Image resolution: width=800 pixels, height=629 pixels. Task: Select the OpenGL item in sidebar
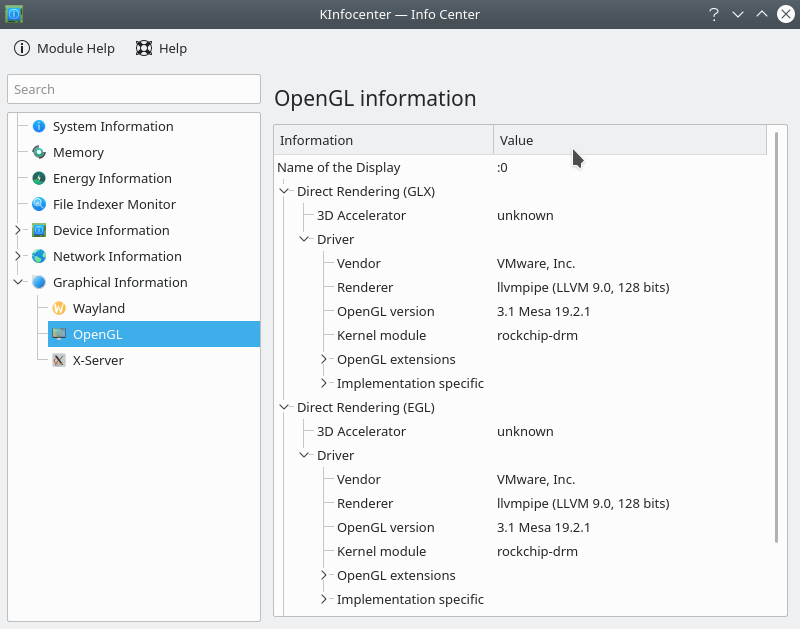coord(97,334)
